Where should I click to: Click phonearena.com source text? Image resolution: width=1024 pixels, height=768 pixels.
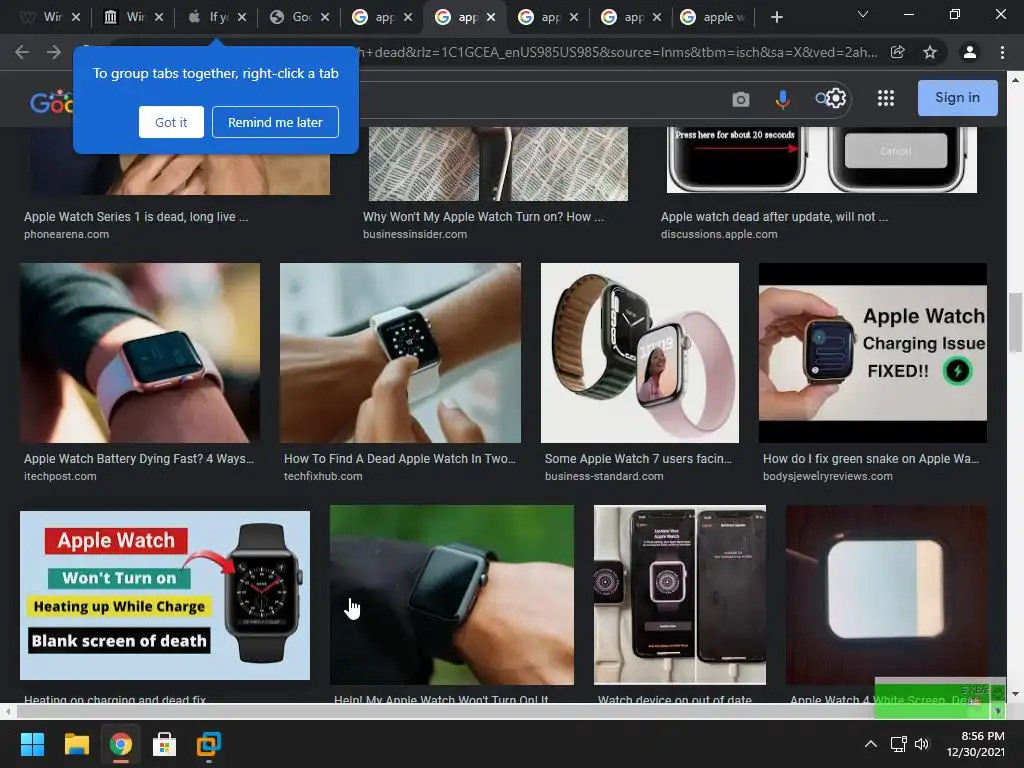tap(67, 234)
